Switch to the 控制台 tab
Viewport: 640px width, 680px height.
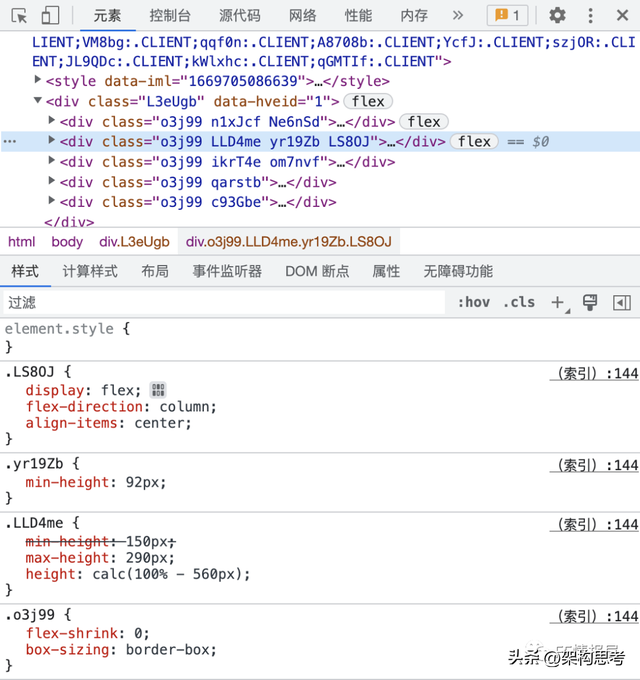pos(170,16)
